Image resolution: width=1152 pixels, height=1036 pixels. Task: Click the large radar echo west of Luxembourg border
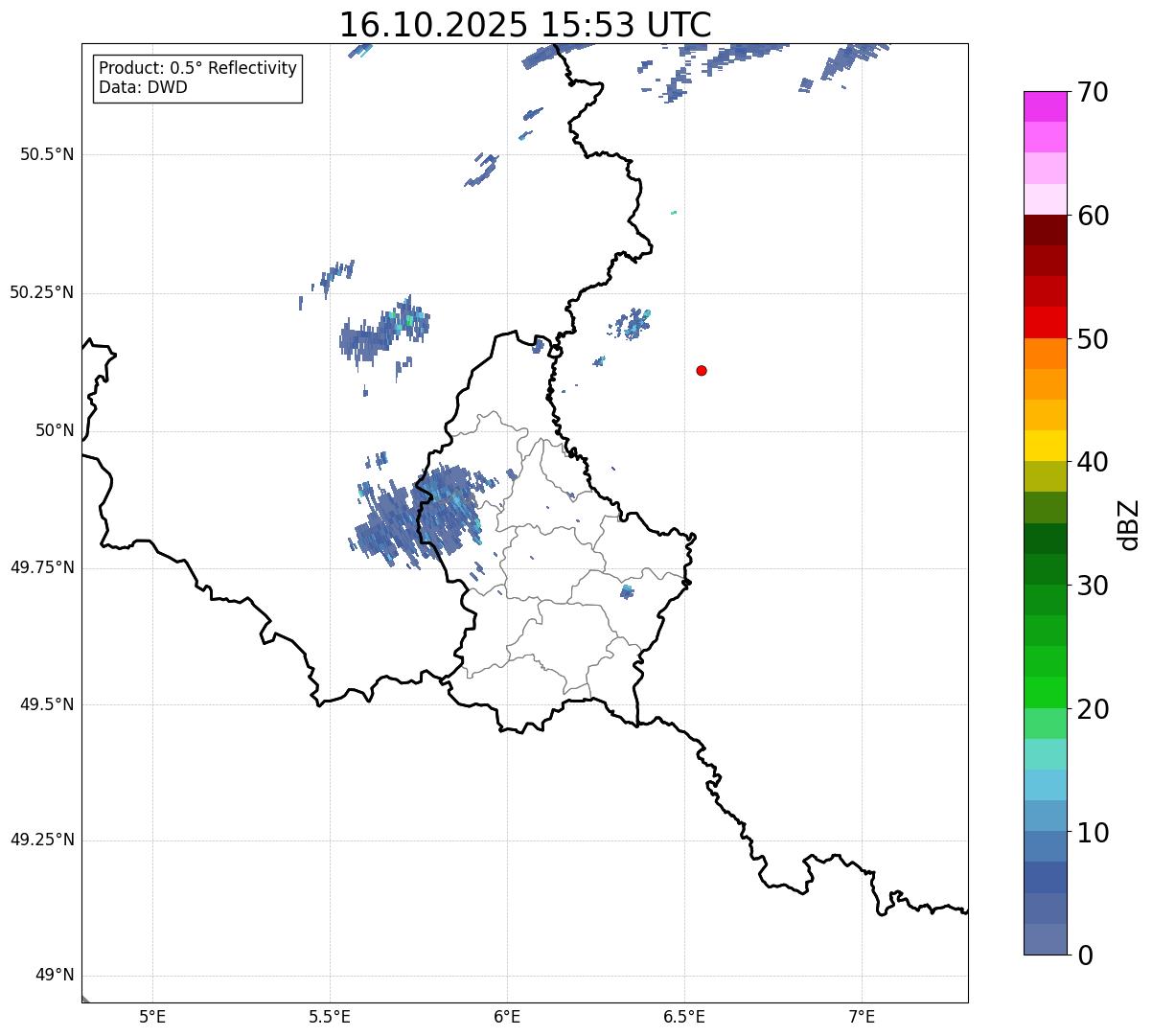coord(417,518)
